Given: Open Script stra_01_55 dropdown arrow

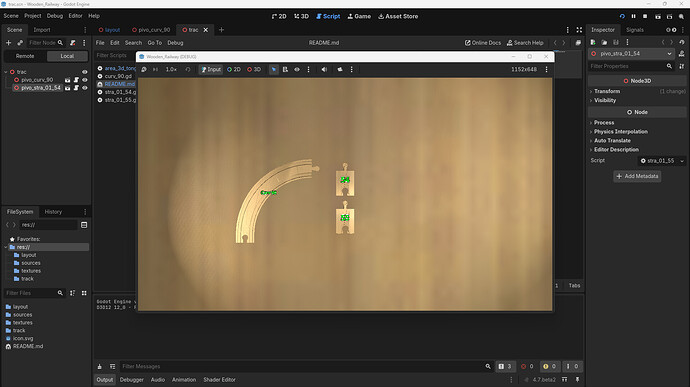Looking at the screenshot, I should (x=682, y=161).
